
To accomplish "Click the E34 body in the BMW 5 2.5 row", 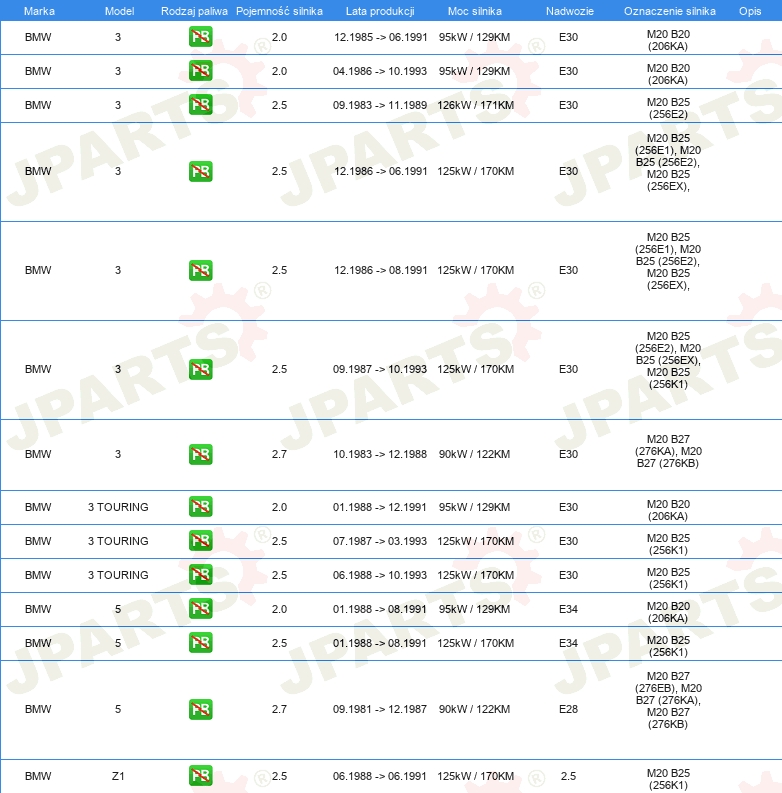I will pos(568,643).
